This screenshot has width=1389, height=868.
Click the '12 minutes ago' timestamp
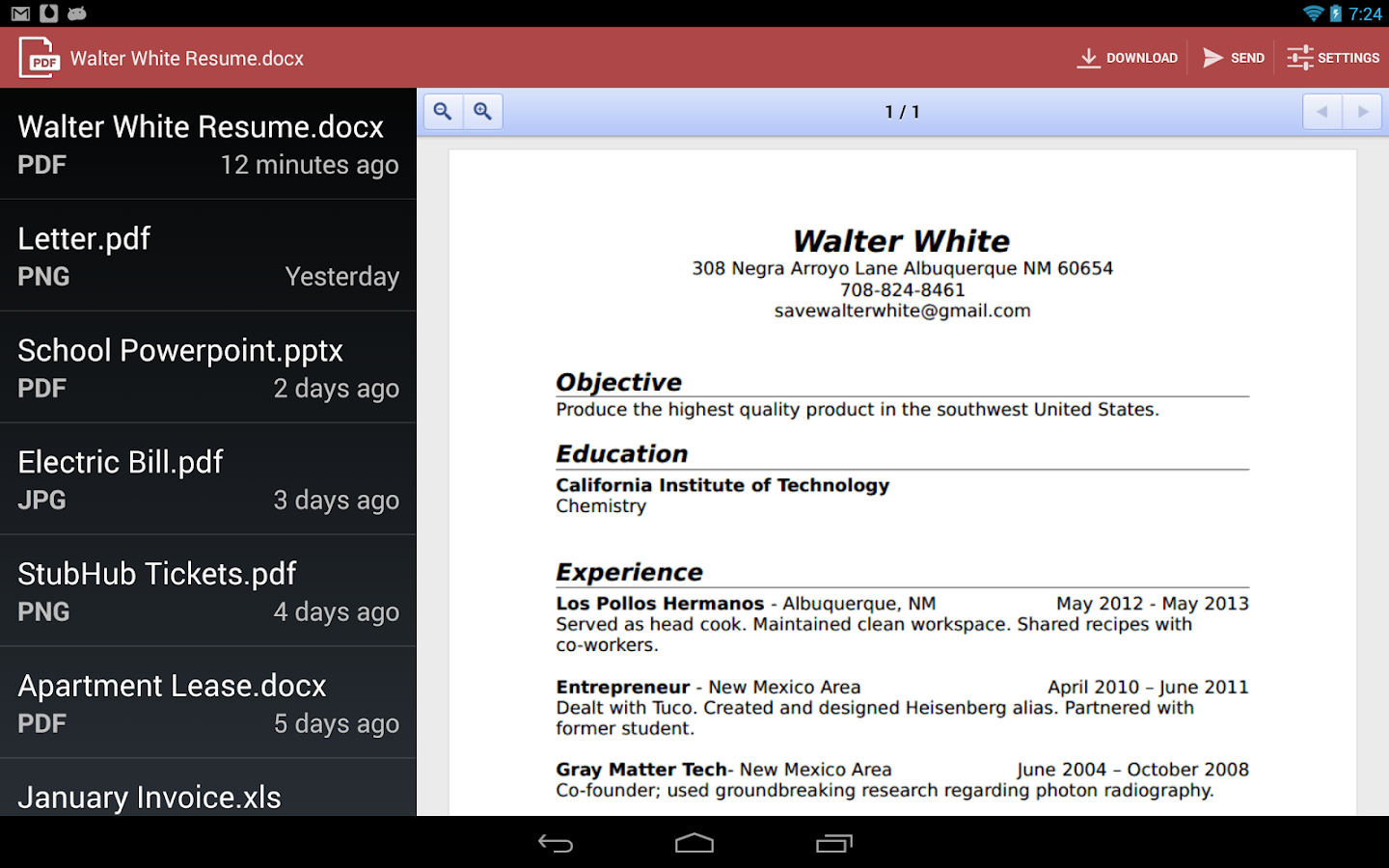click(x=310, y=165)
